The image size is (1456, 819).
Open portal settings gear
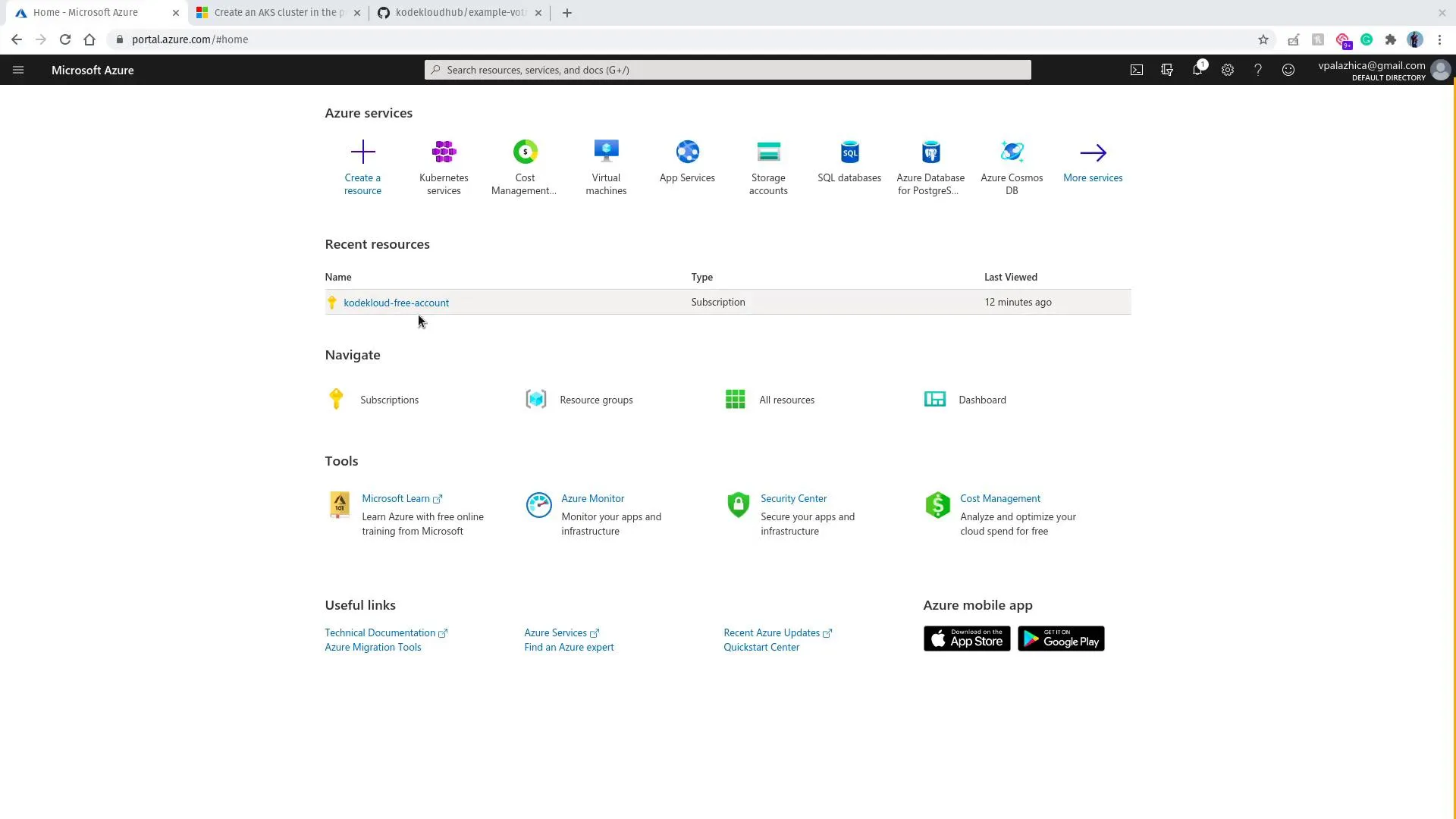(1228, 70)
